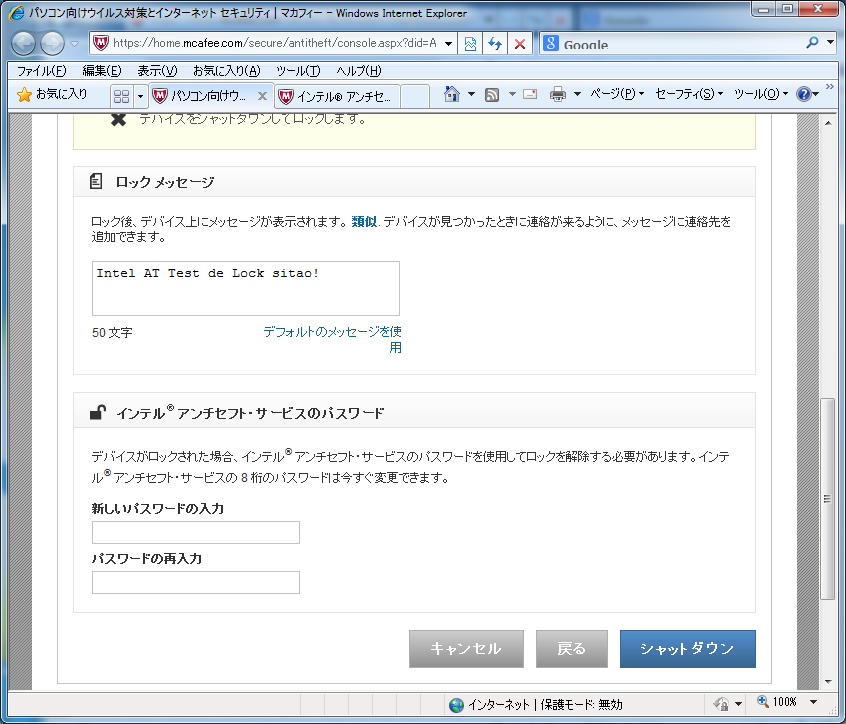Open the ツール(O) command menu
The height and width of the screenshot is (724, 846).
tap(760, 94)
